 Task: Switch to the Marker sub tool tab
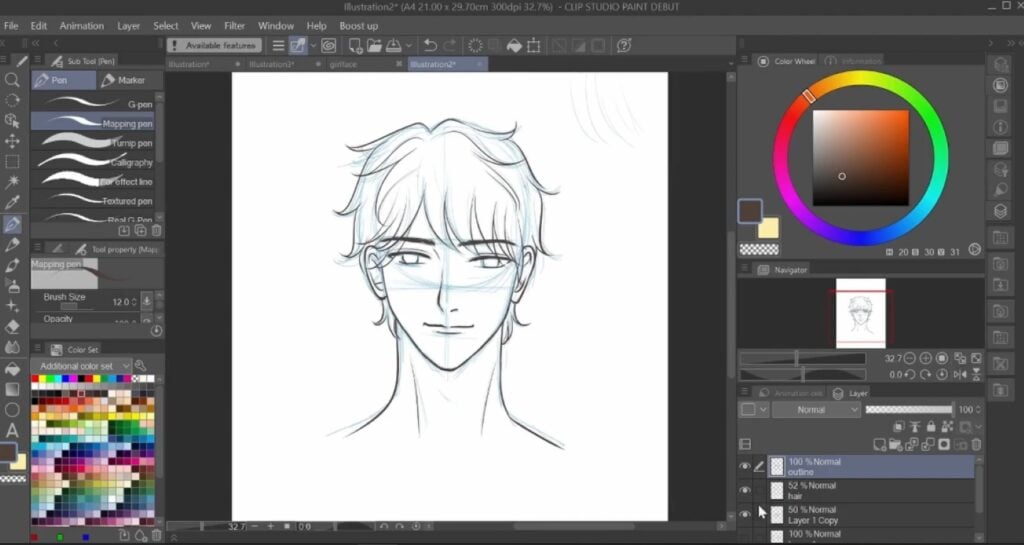(x=131, y=80)
